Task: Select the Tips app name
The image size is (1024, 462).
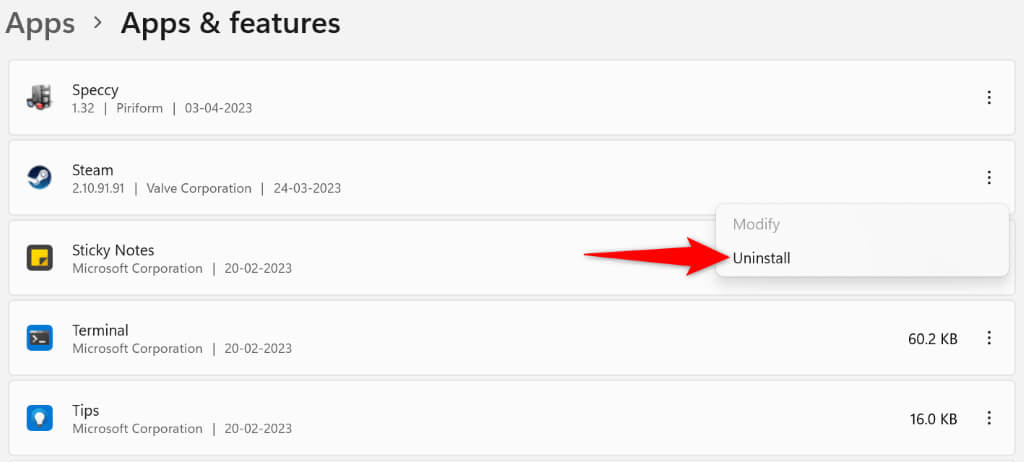Action: click(85, 410)
